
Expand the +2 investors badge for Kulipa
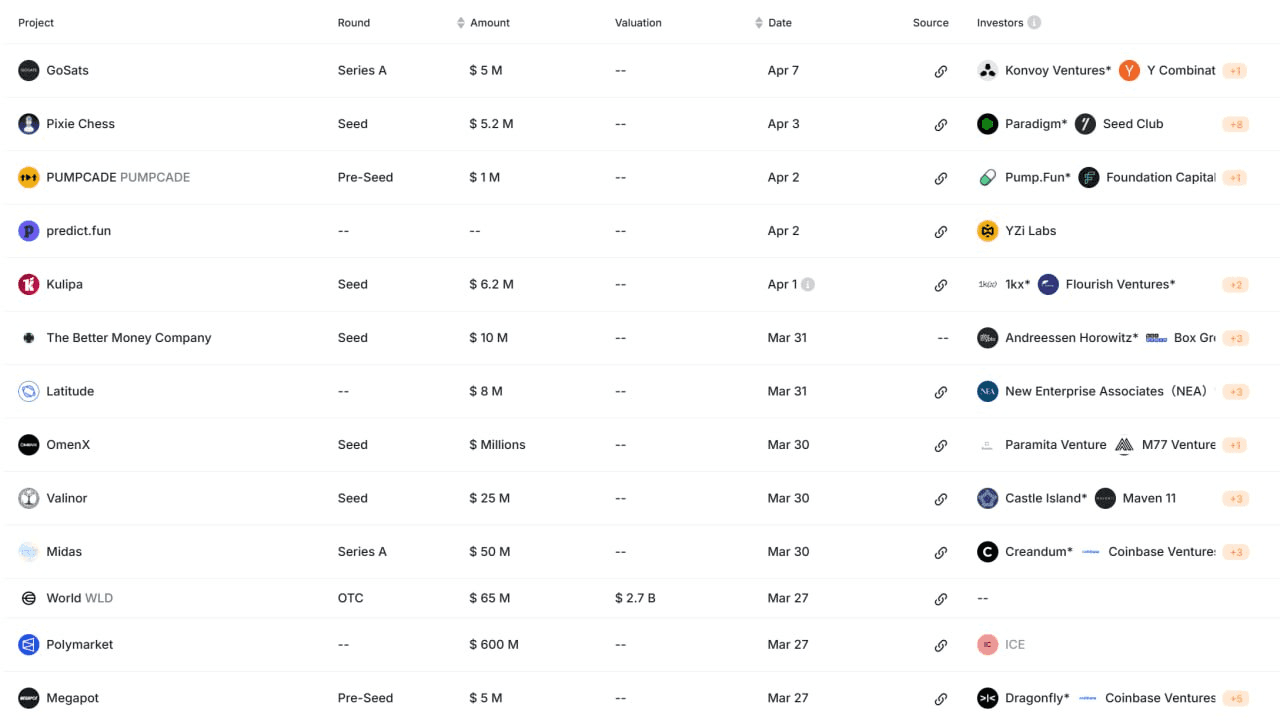[1235, 285]
